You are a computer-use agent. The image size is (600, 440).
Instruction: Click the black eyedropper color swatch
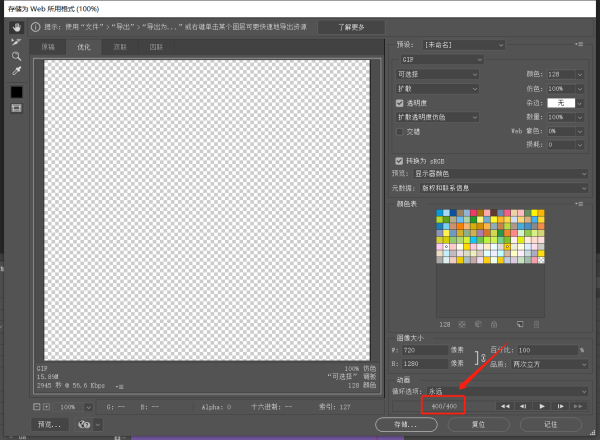[x=16, y=91]
